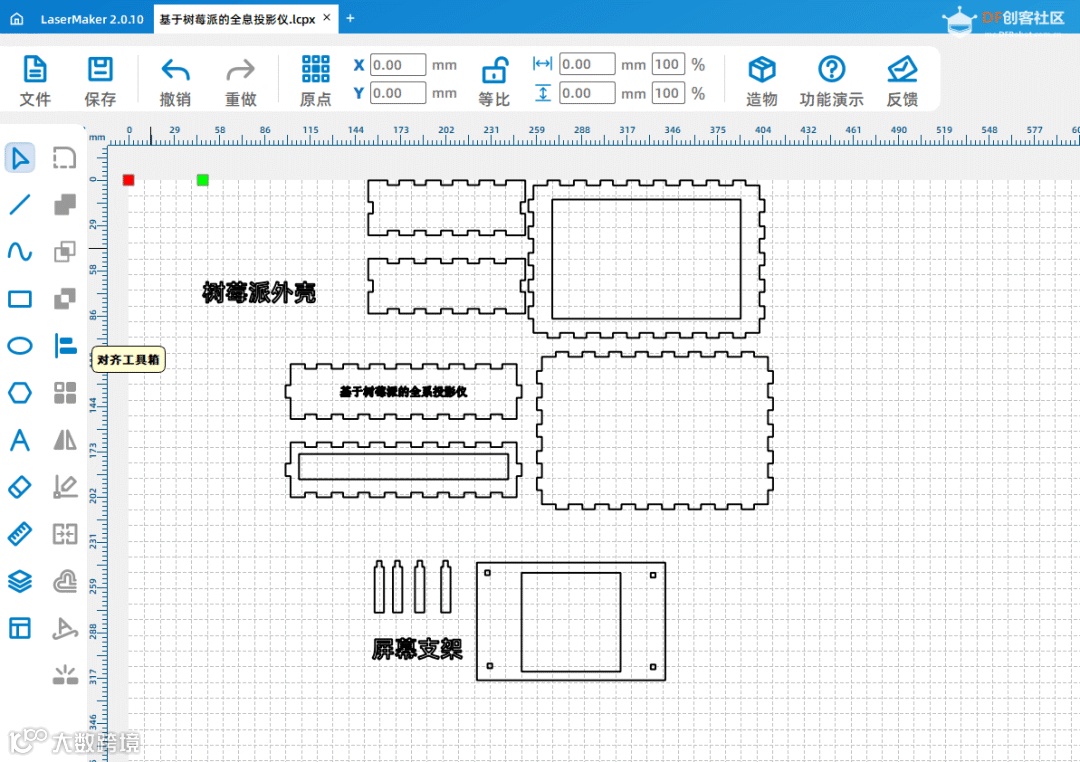Close the 基于树莓派的全息投影仪.lcpx tab
1080x762 pixels.
[326, 18]
